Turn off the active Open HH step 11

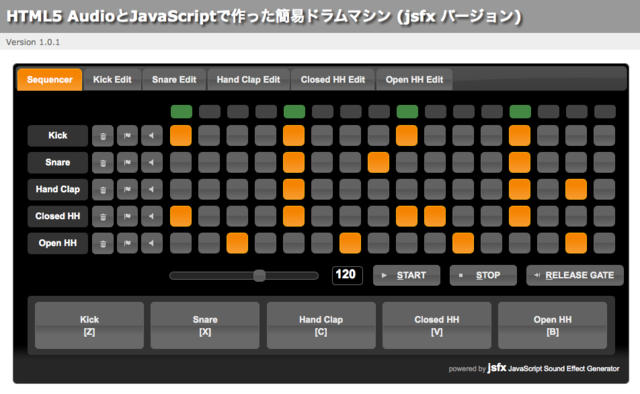click(463, 243)
